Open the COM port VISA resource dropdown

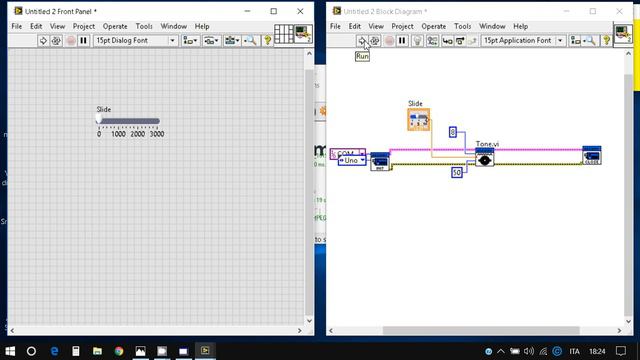[x=362, y=153]
